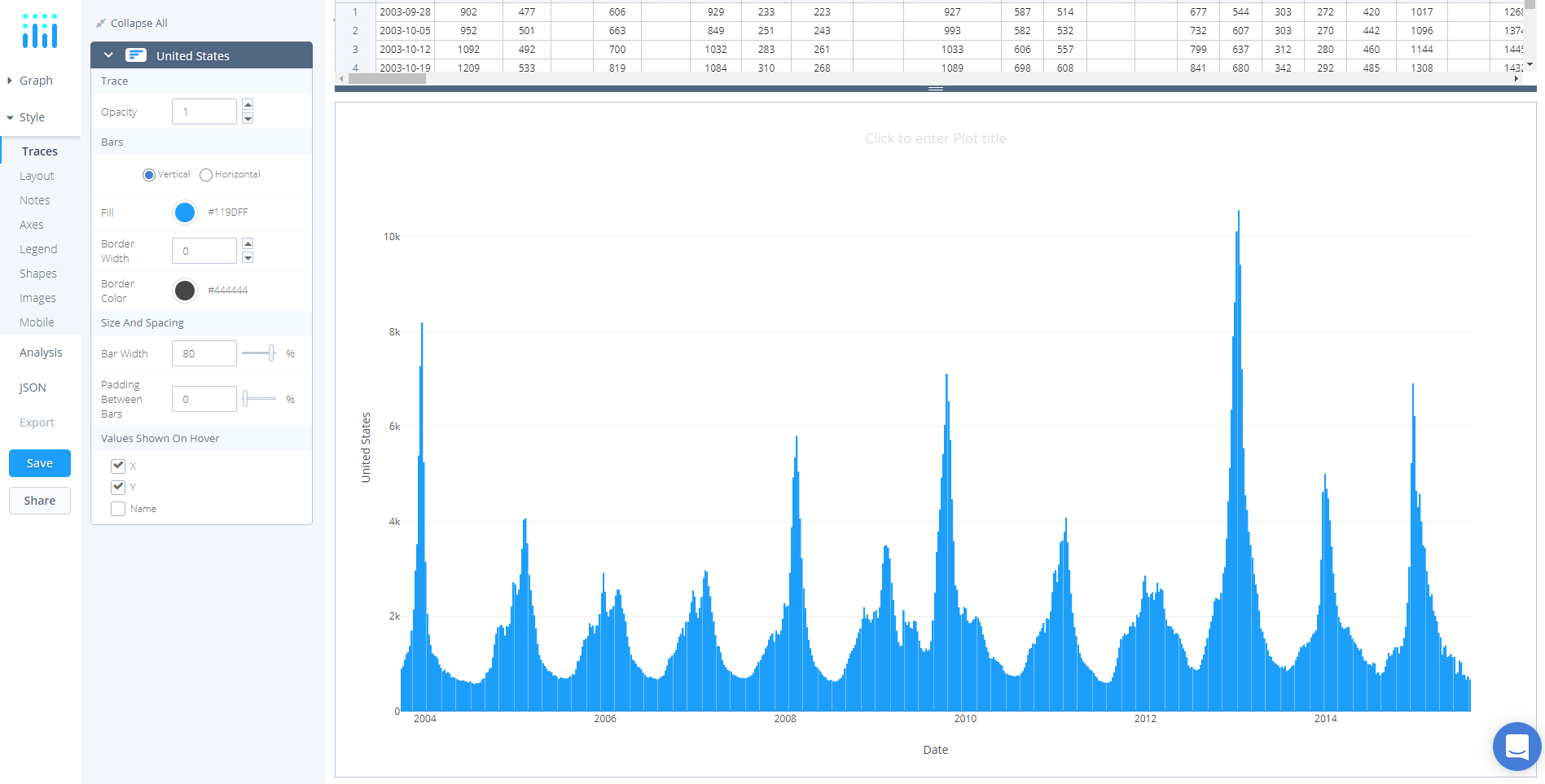Click the cell value 1017
The width and height of the screenshot is (1545, 784).
(x=1421, y=11)
